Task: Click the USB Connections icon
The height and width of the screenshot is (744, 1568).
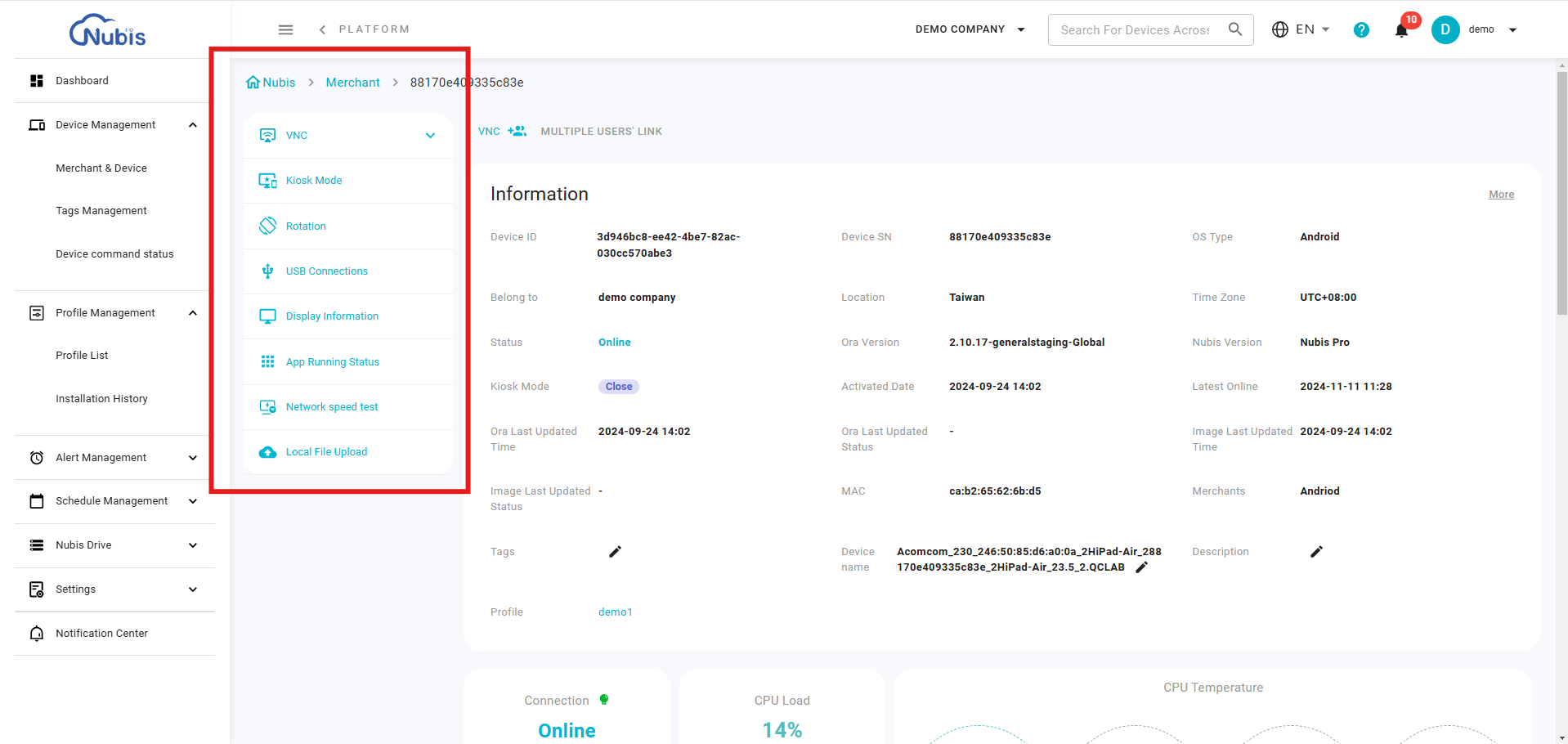Action: [267, 271]
